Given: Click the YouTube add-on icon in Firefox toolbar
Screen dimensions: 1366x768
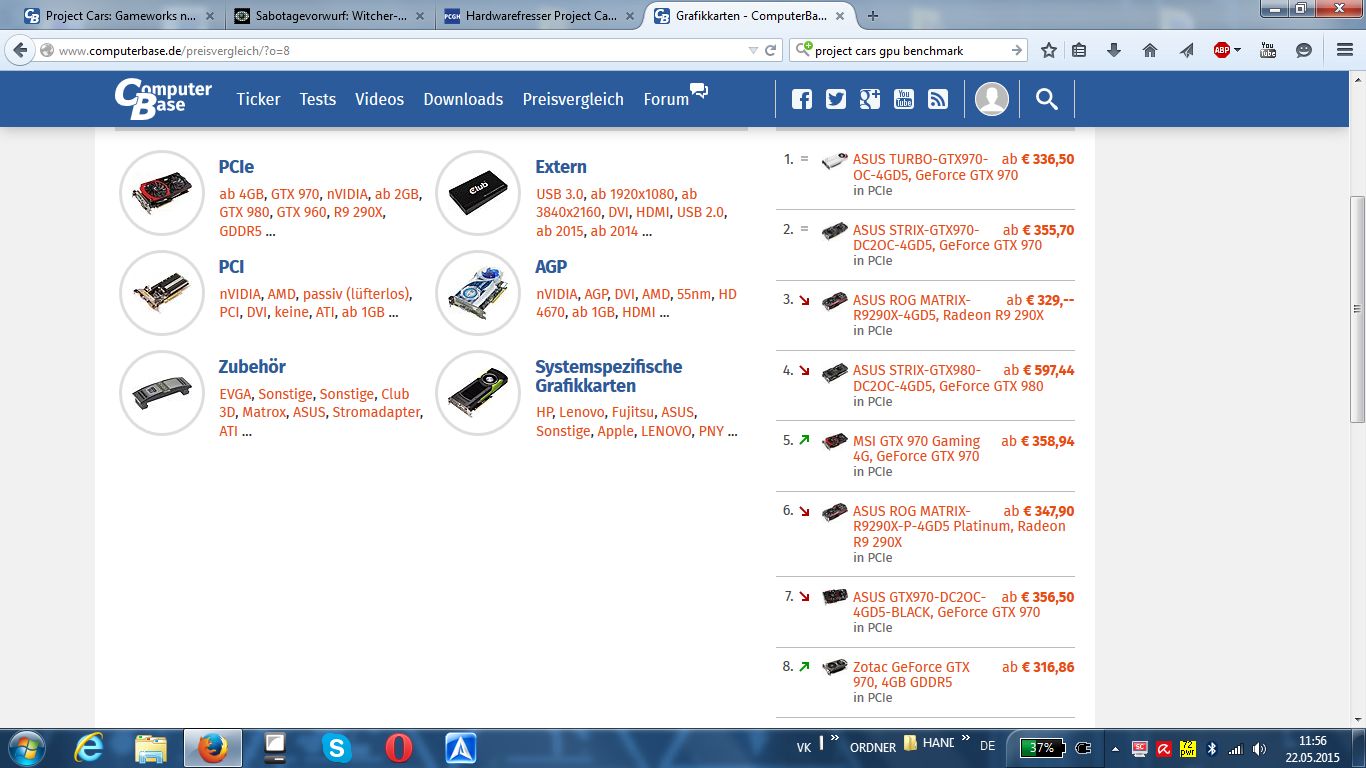Looking at the screenshot, I should click(x=1268, y=50).
